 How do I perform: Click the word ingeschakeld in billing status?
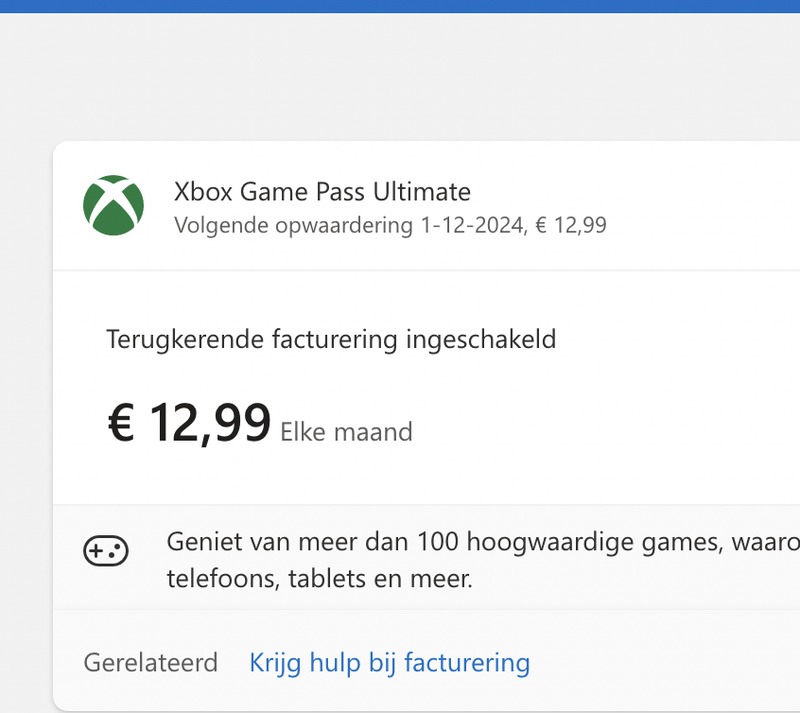(481, 339)
